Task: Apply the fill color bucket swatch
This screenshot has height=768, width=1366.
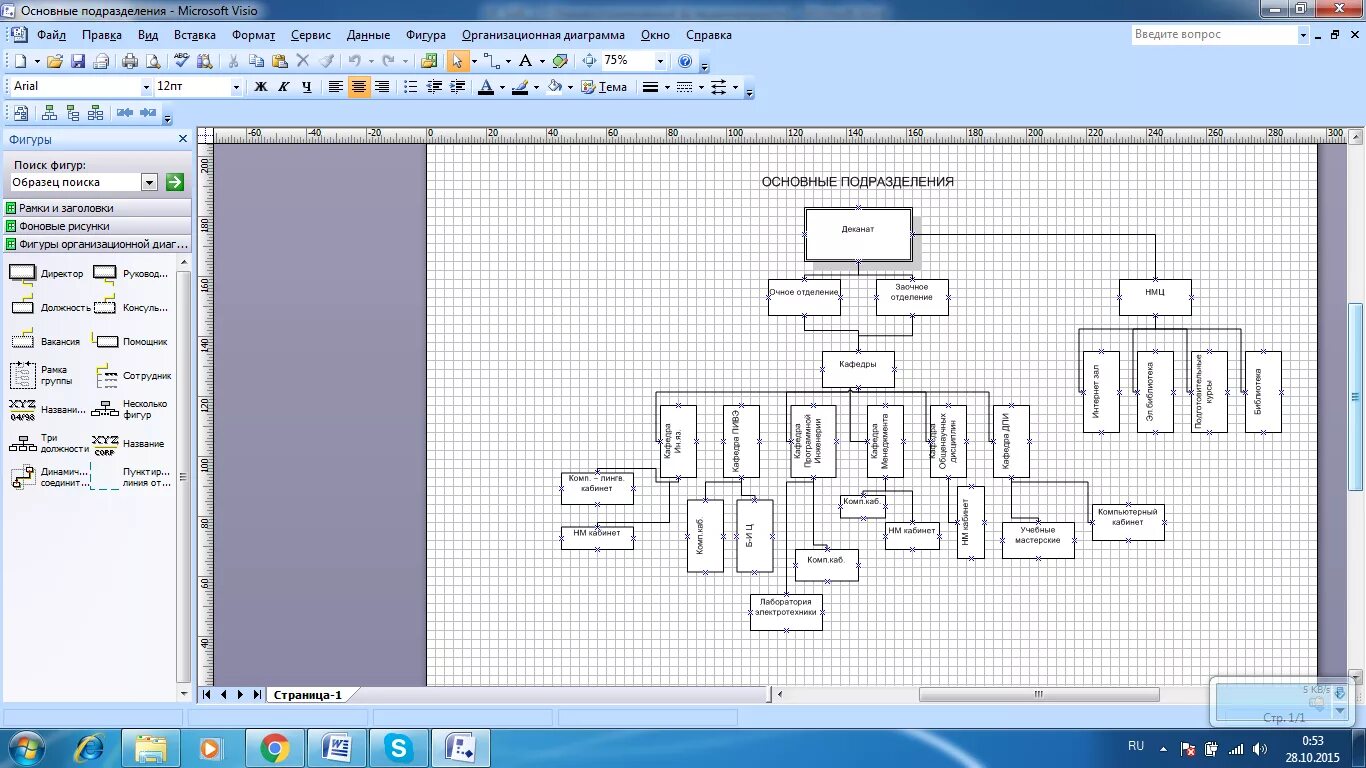Action: point(555,87)
